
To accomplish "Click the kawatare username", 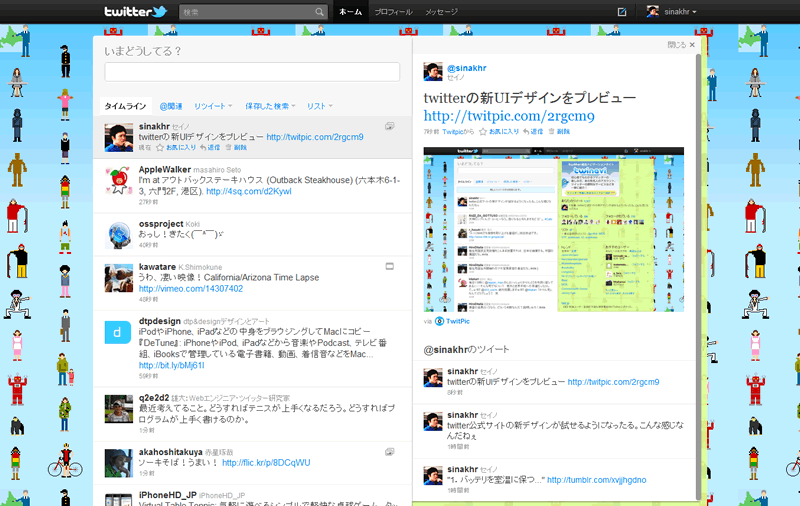I will pyautogui.click(x=157, y=267).
